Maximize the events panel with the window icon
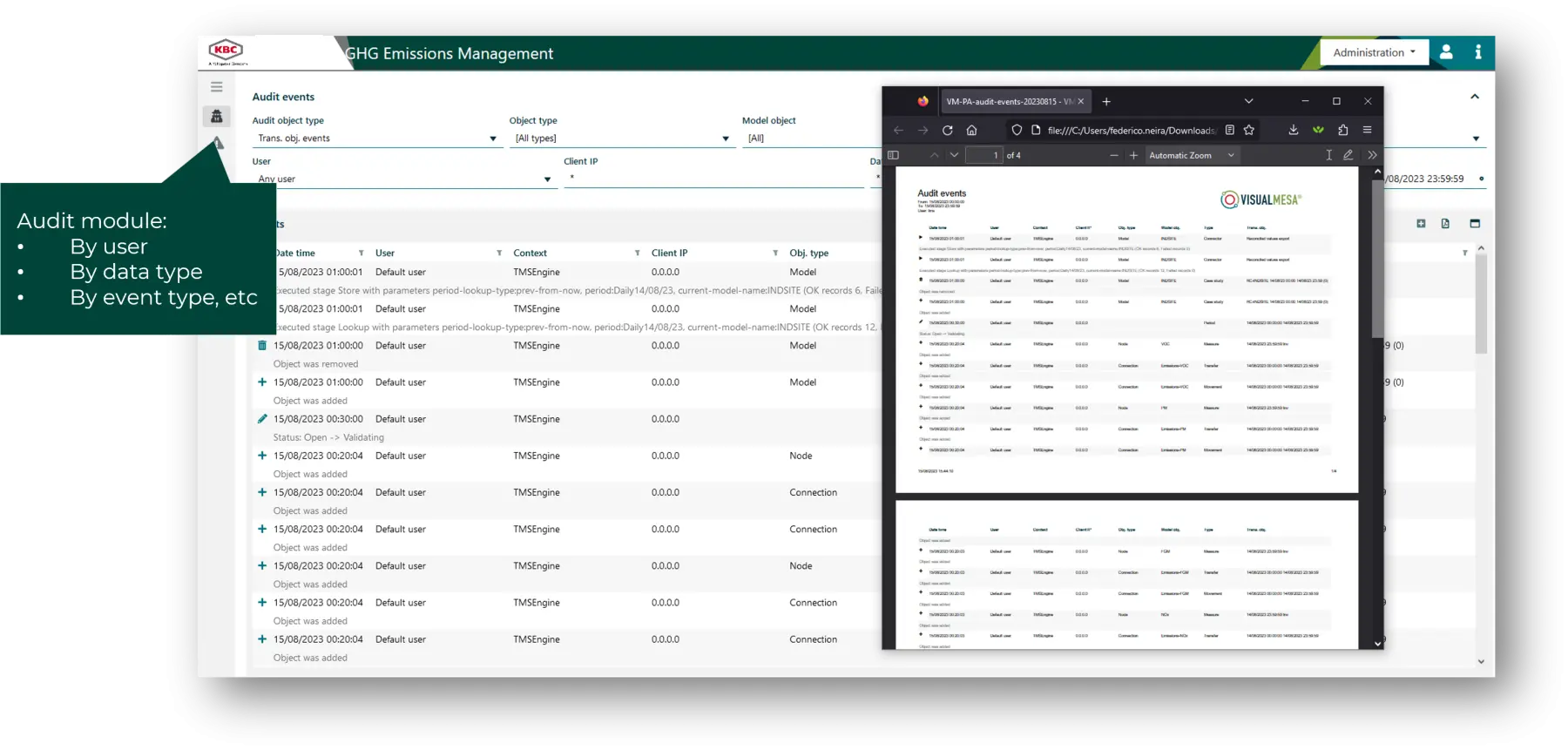This screenshot has width=1568, height=750. coord(1475,224)
